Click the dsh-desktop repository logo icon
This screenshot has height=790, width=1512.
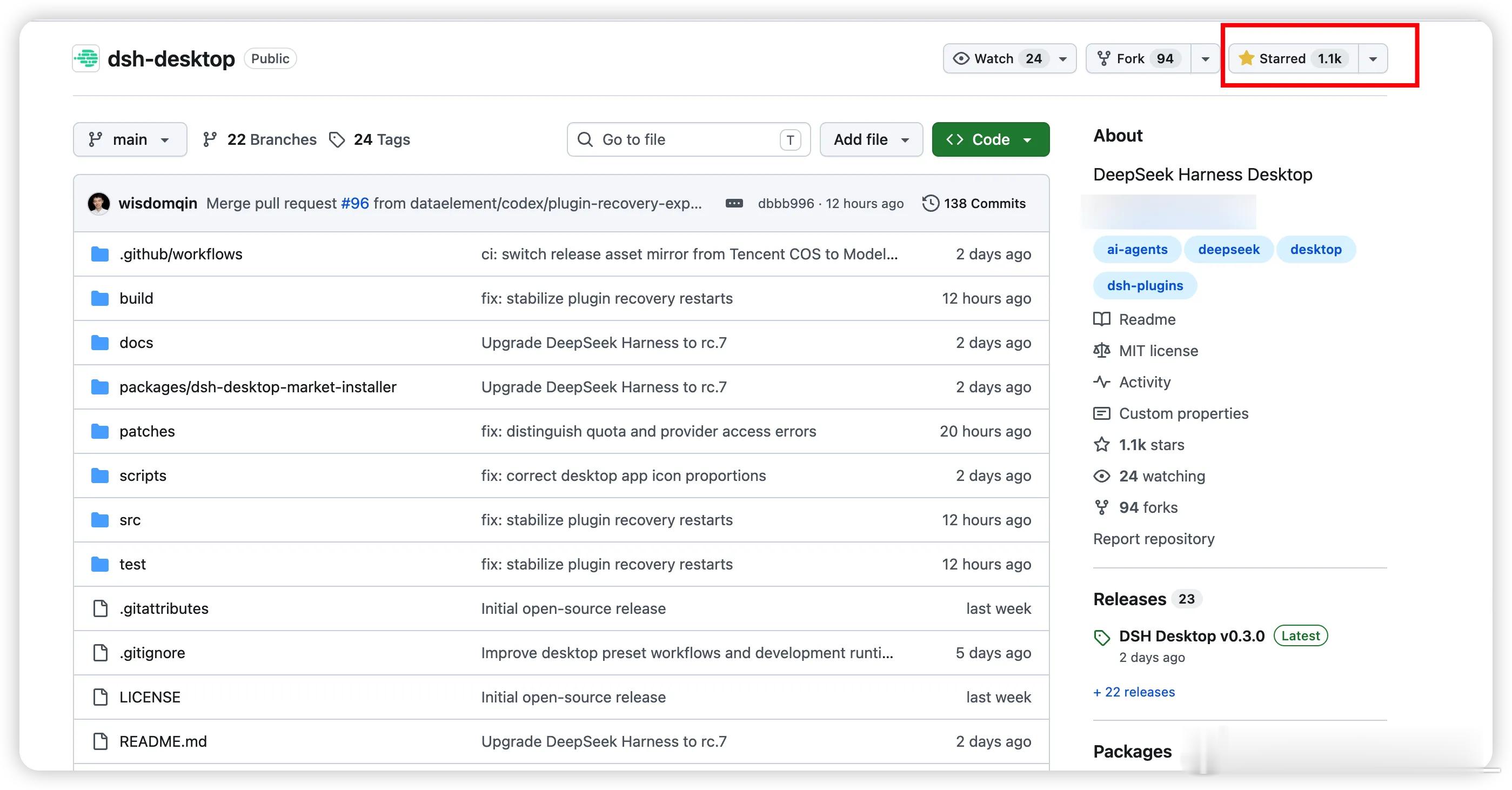click(x=86, y=58)
